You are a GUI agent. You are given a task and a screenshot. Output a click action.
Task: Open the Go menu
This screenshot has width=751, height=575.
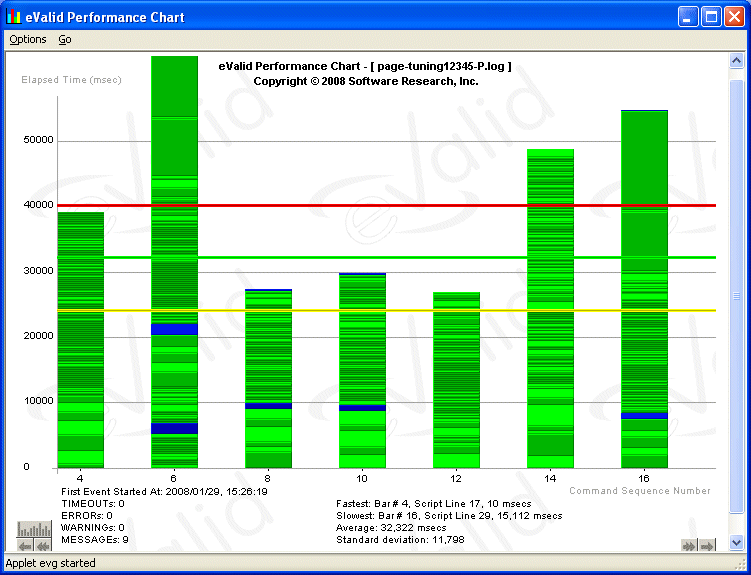pyautogui.click(x=65, y=40)
